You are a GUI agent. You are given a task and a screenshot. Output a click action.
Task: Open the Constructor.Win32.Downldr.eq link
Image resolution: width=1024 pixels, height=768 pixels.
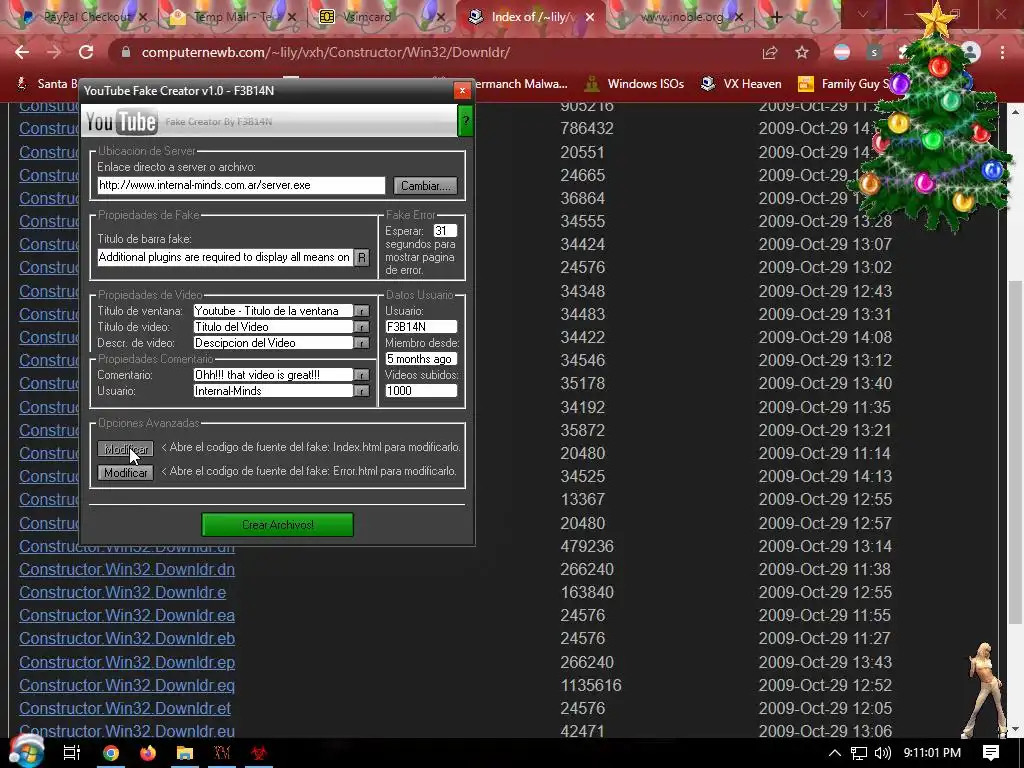(x=127, y=685)
